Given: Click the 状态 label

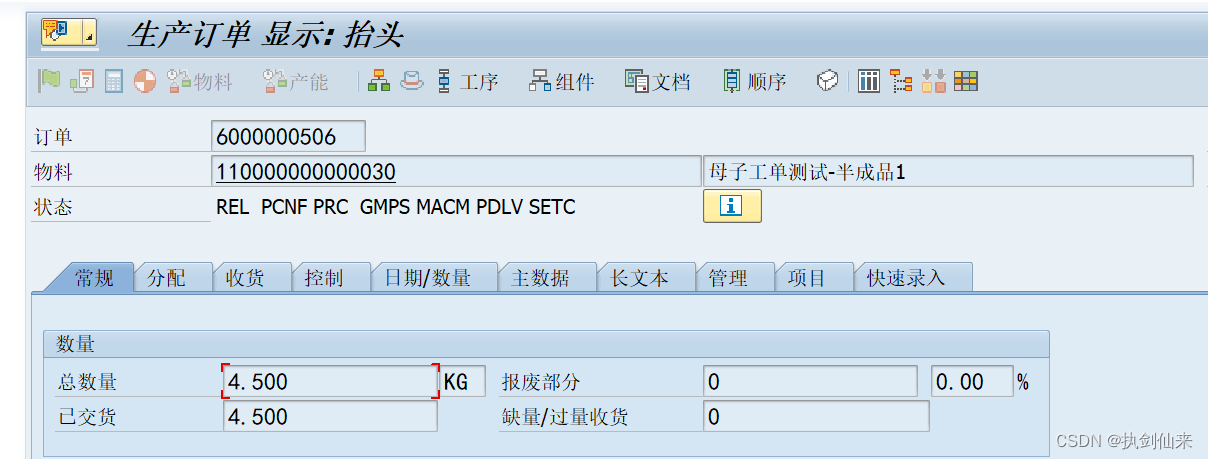Looking at the screenshot, I should 54,207.
